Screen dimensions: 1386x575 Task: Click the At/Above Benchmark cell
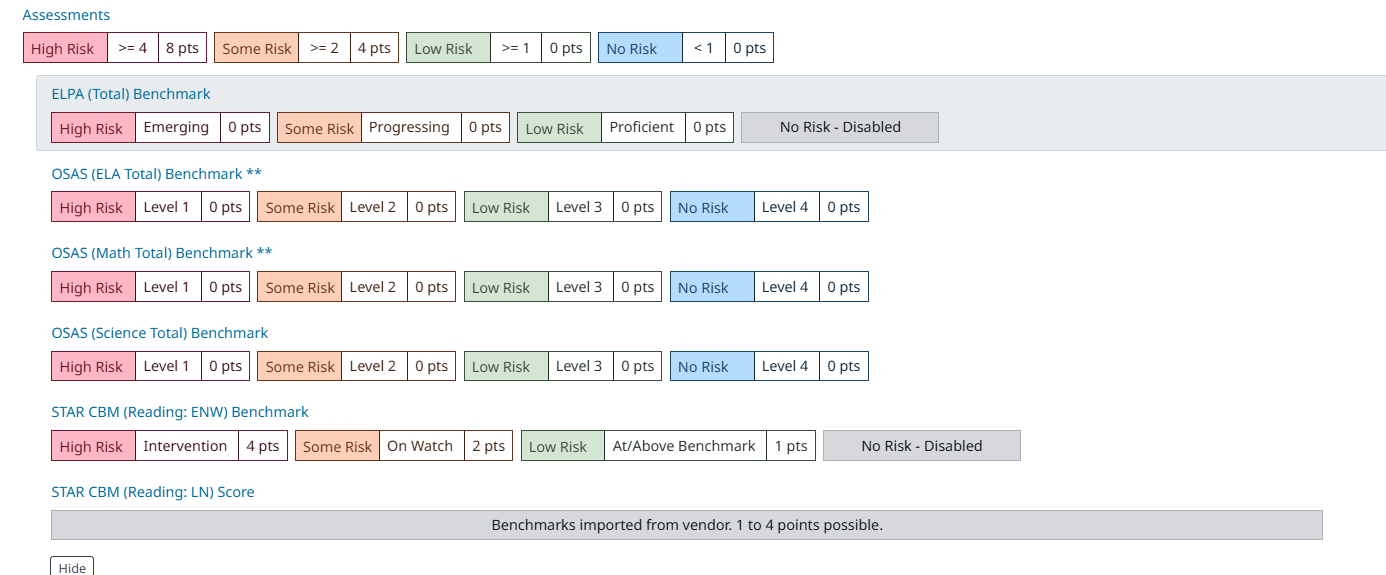tap(685, 446)
